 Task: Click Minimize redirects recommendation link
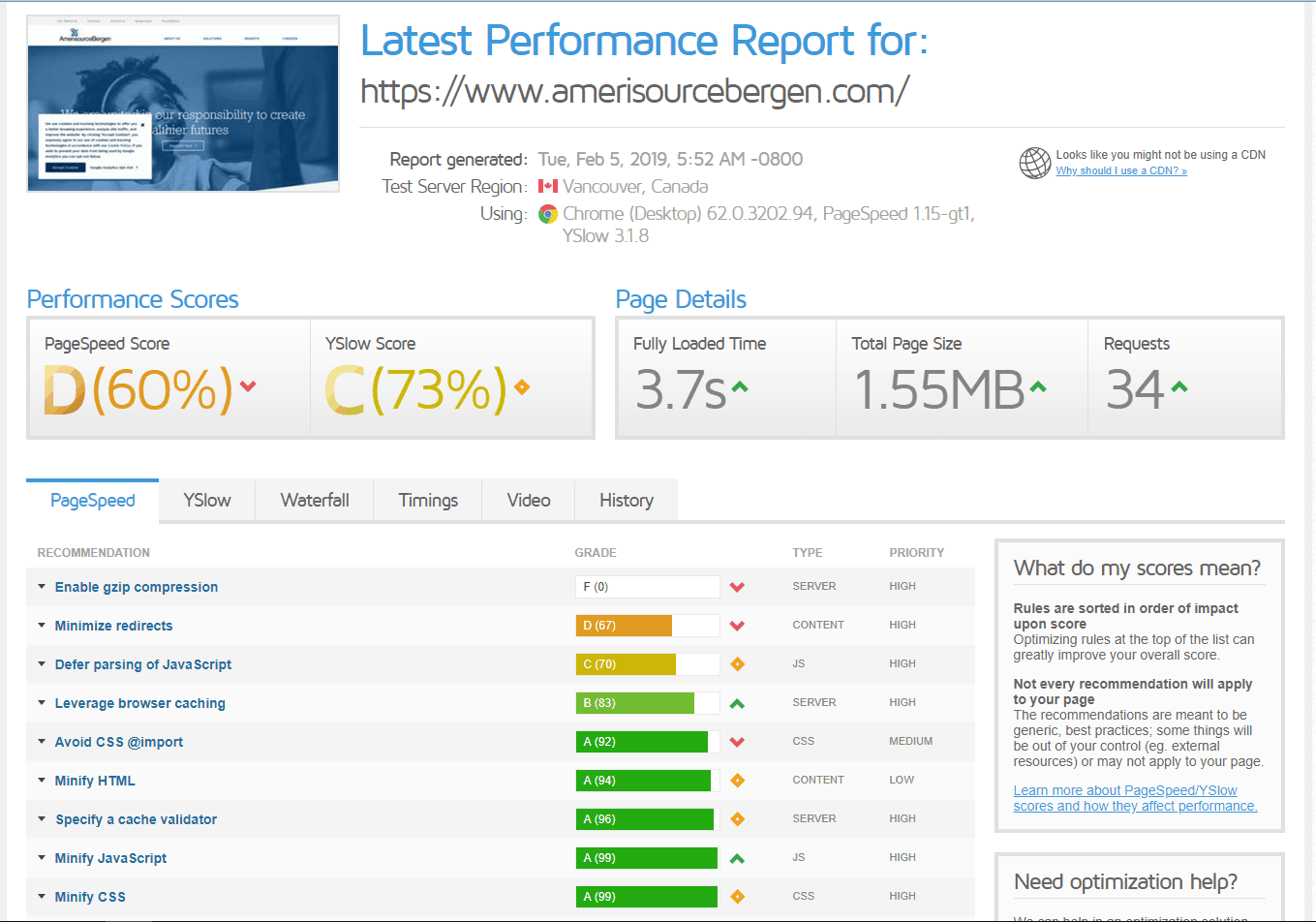[114, 626]
